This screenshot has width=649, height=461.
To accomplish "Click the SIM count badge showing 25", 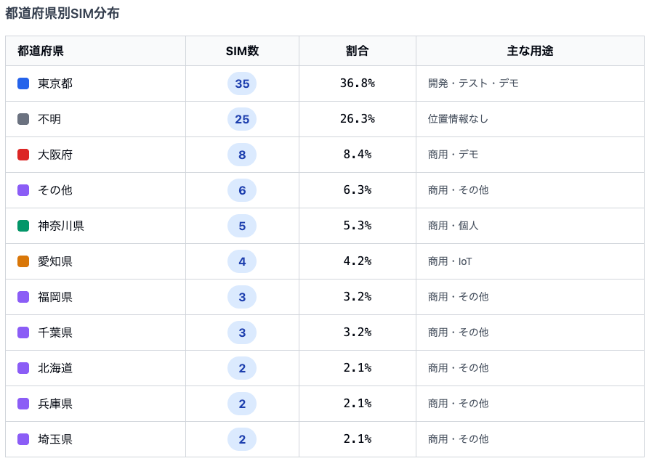I will (x=242, y=119).
